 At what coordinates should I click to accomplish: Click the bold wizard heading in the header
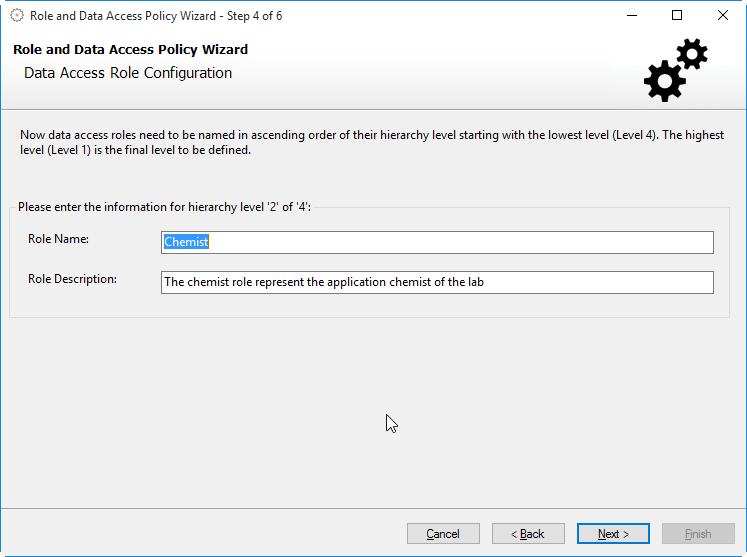130,50
